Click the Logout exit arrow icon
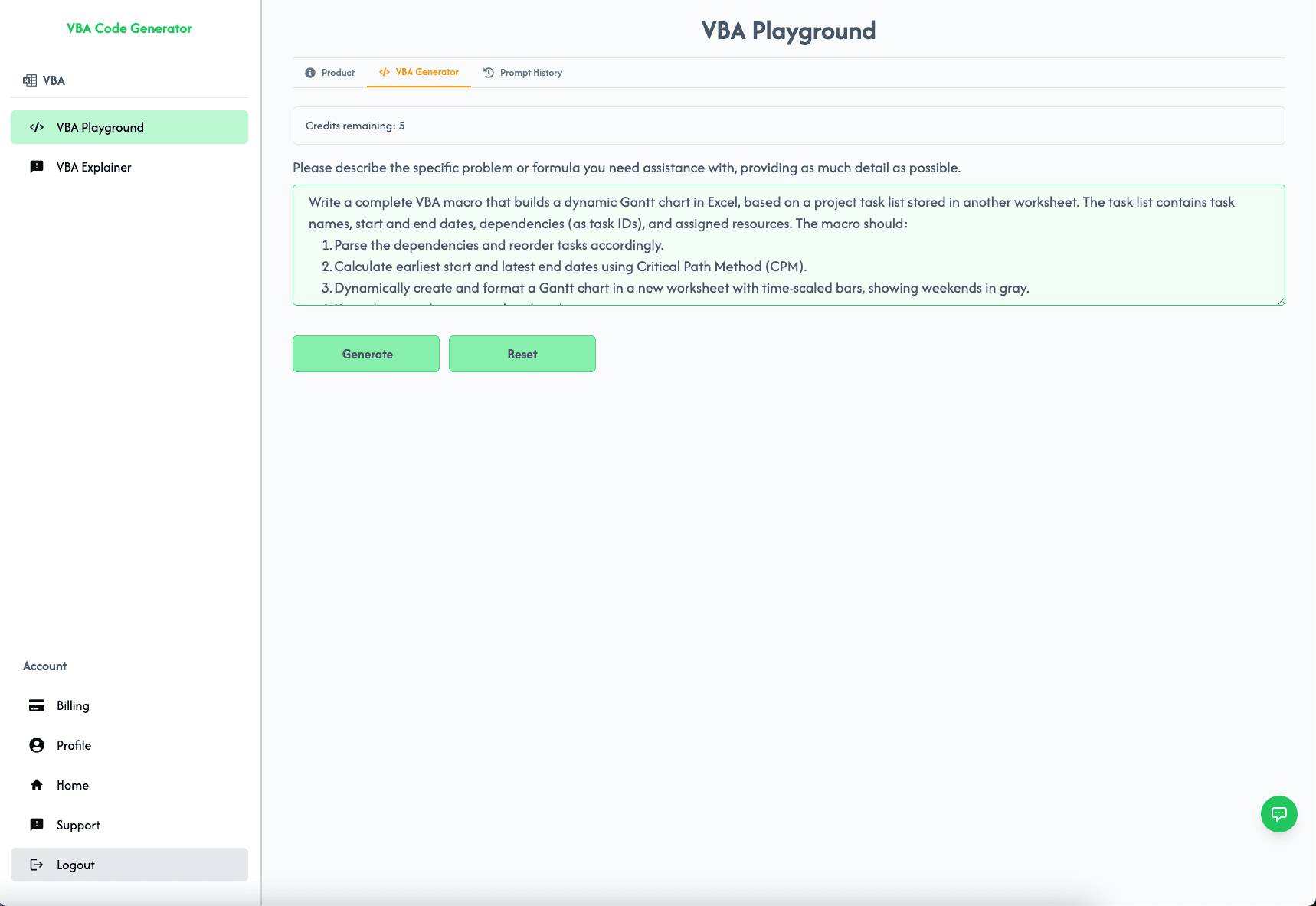The width and height of the screenshot is (1316, 906). pyautogui.click(x=37, y=865)
